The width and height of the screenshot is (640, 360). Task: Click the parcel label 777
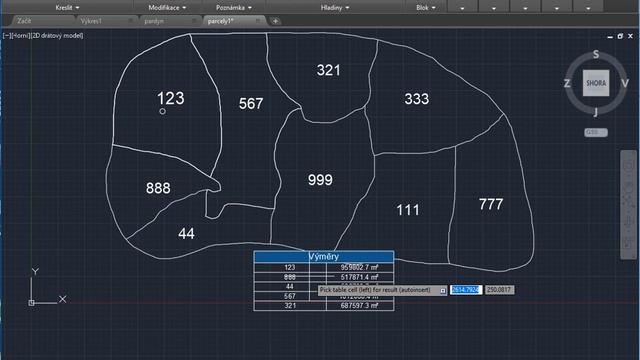(491, 204)
